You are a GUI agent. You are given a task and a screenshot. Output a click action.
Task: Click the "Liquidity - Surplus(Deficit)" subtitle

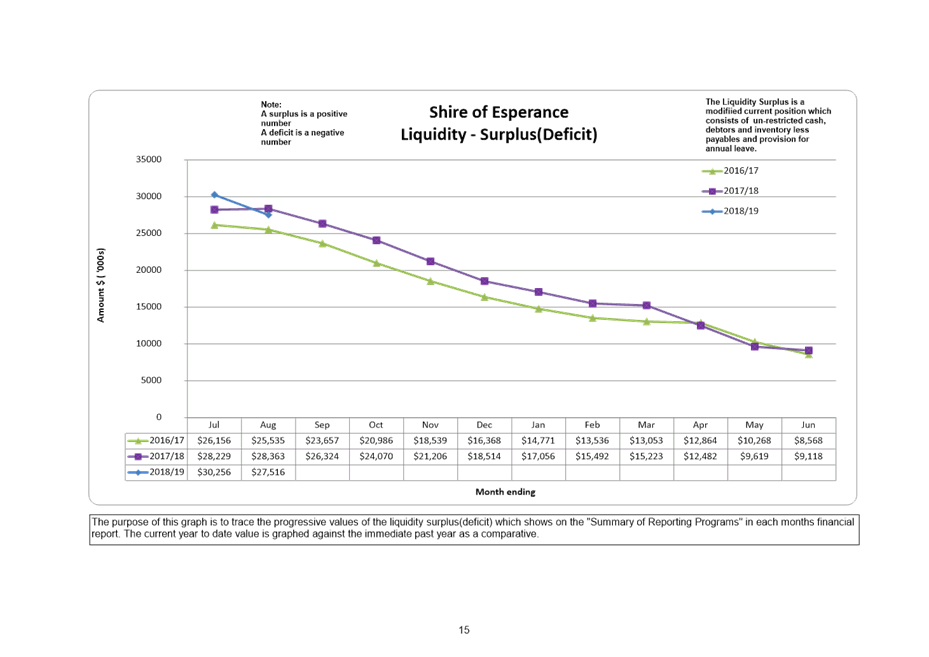[499, 134]
